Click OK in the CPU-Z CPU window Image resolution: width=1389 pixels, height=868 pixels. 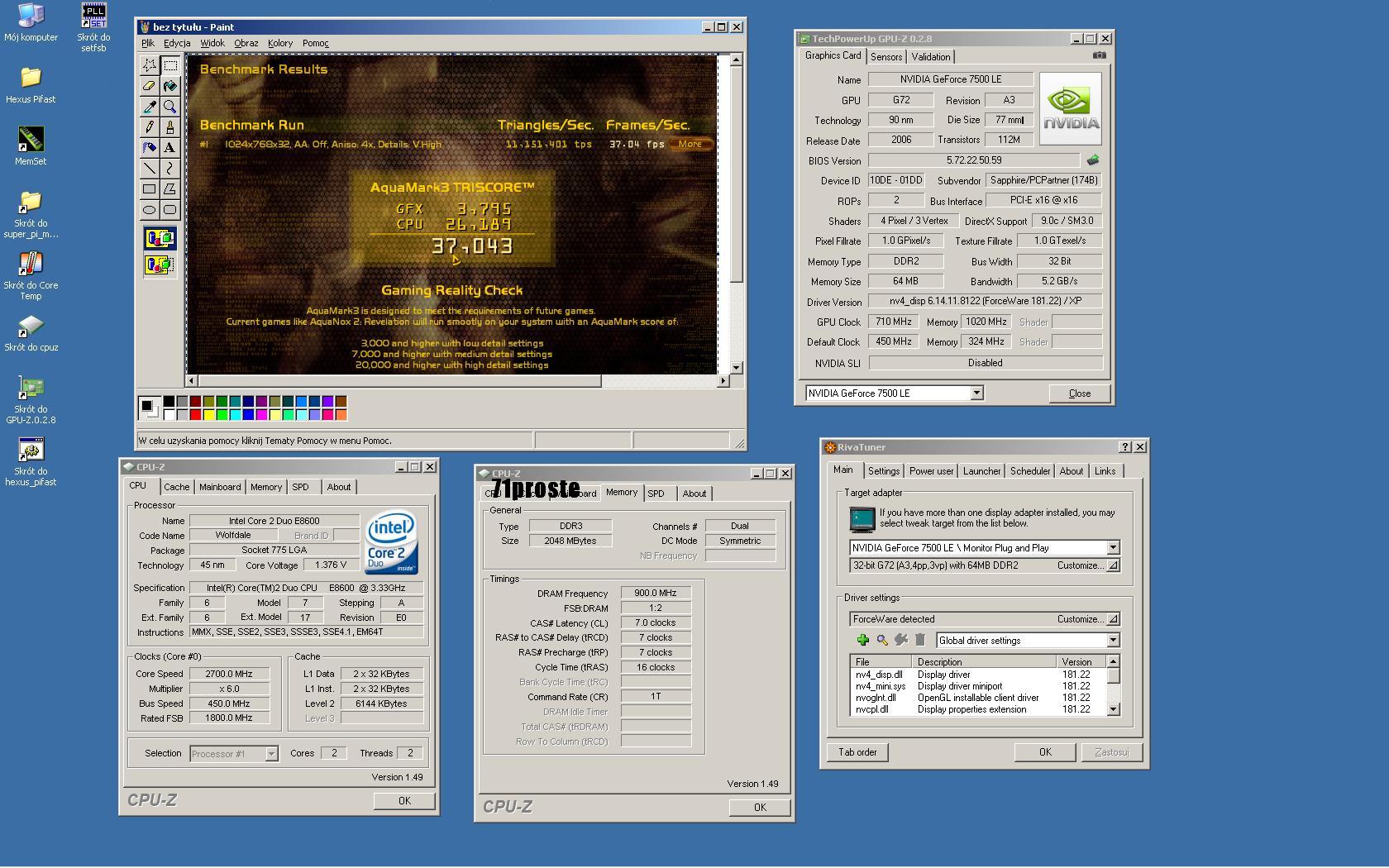point(404,800)
